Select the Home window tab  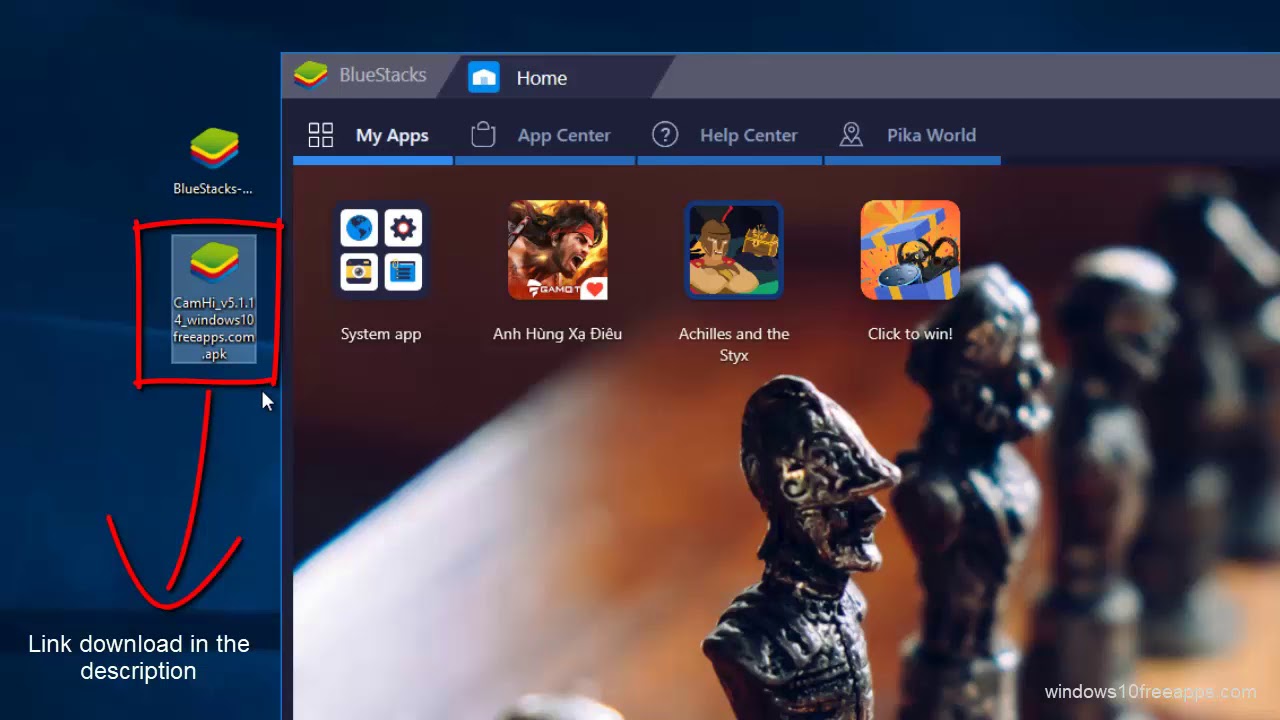(x=556, y=77)
